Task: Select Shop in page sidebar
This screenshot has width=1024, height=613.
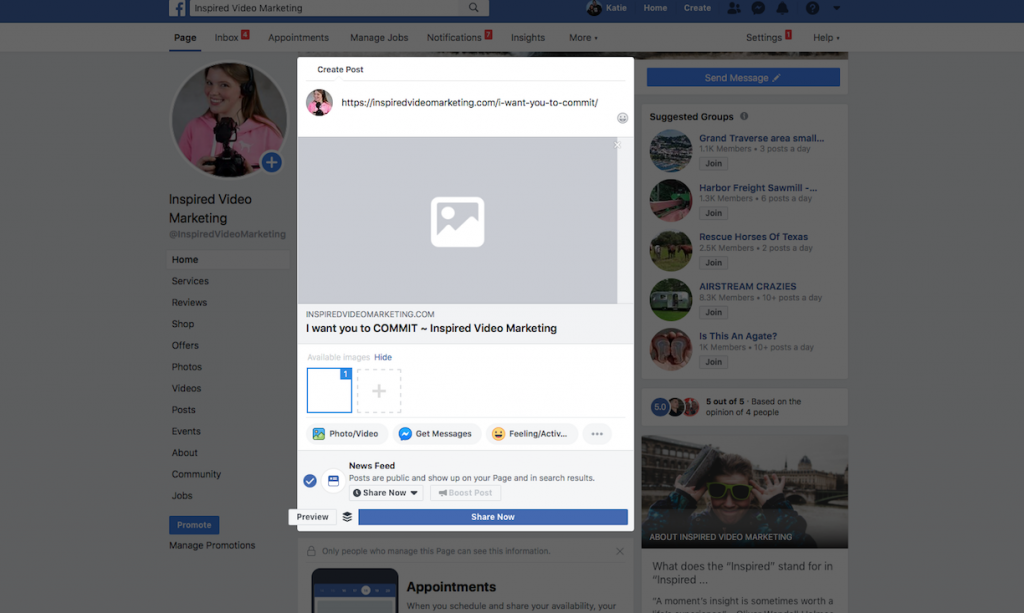Action: click(x=183, y=324)
